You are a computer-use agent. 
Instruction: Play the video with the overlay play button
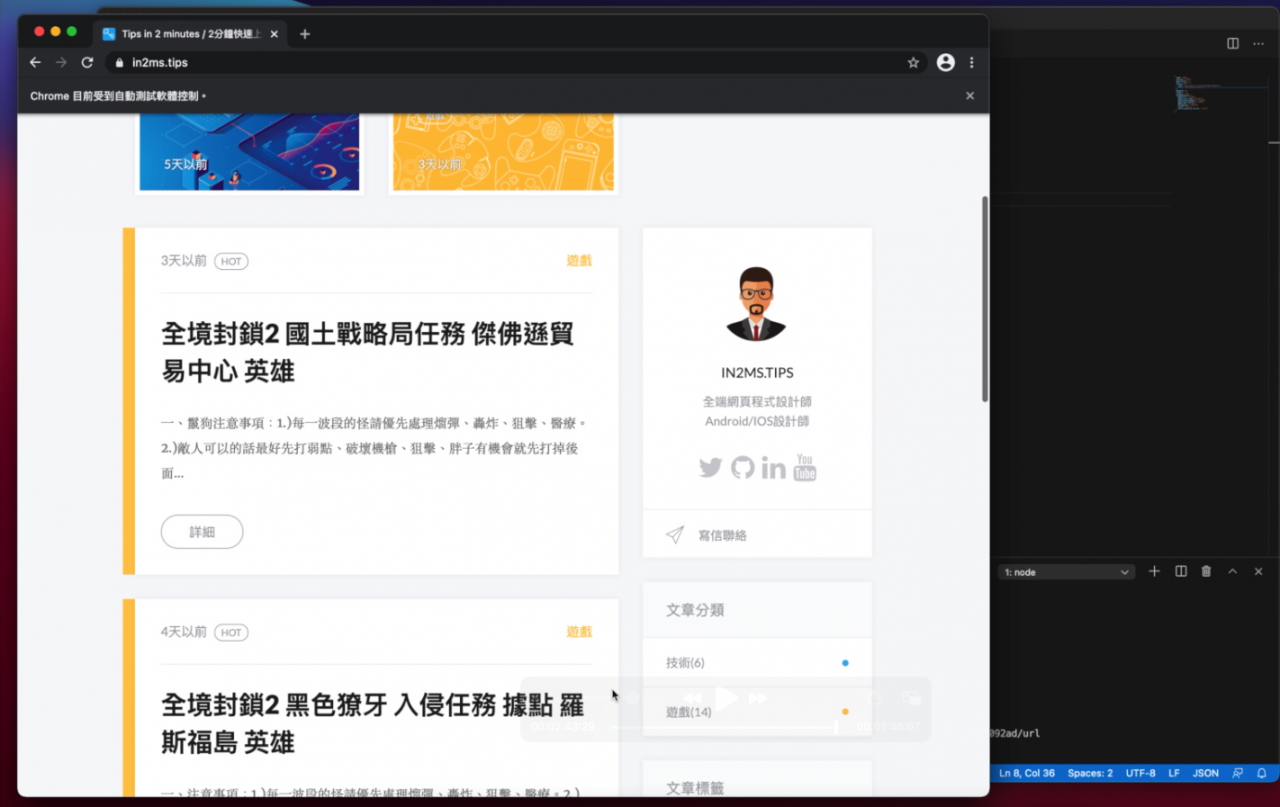coord(726,698)
